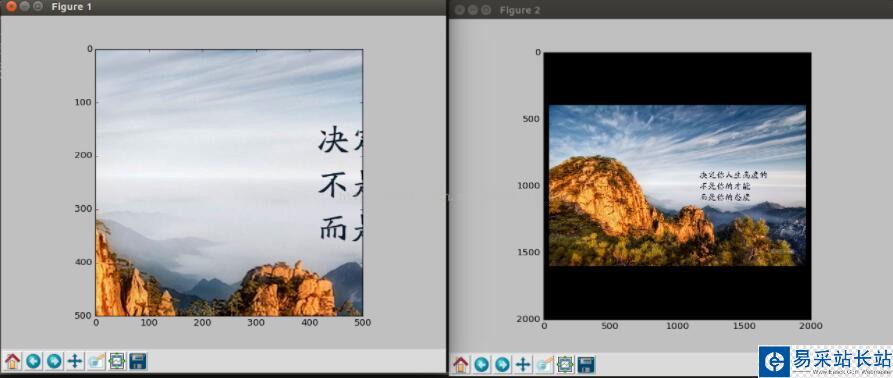Activate the Pan tool in Figure 1
Screen dimensions: 893x378
click(x=75, y=361)
